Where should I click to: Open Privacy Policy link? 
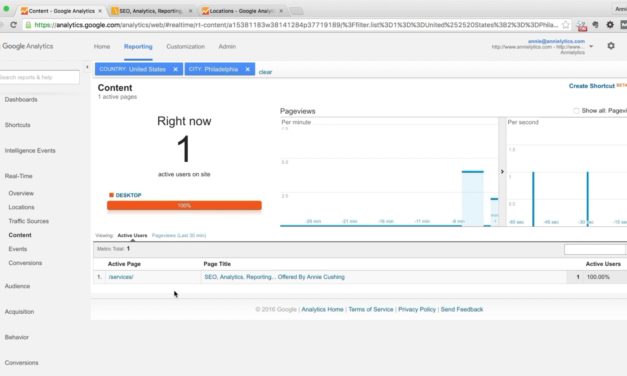pyautogui.click(x=417, y=309)
